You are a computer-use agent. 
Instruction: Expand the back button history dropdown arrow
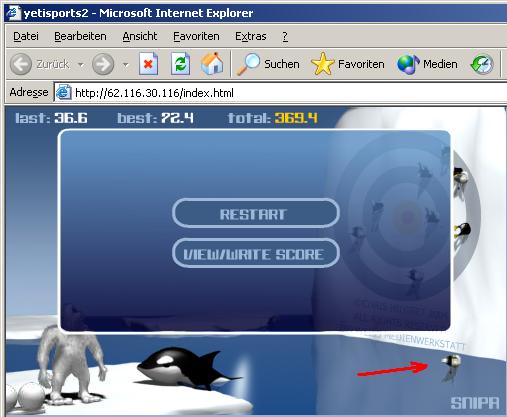click(81, 64)
